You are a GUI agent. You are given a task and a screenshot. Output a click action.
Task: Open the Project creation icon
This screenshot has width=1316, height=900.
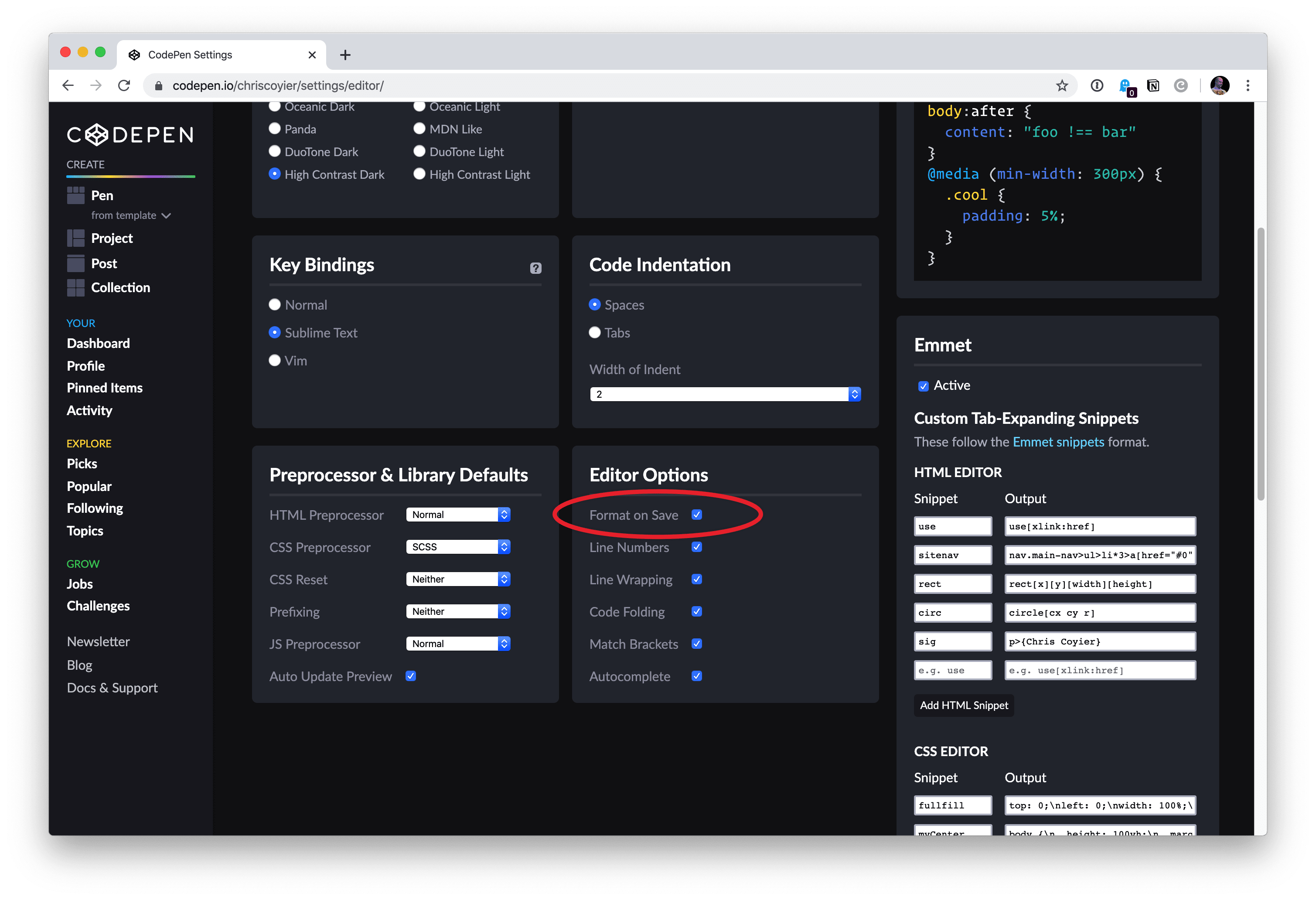click(75, 238)
